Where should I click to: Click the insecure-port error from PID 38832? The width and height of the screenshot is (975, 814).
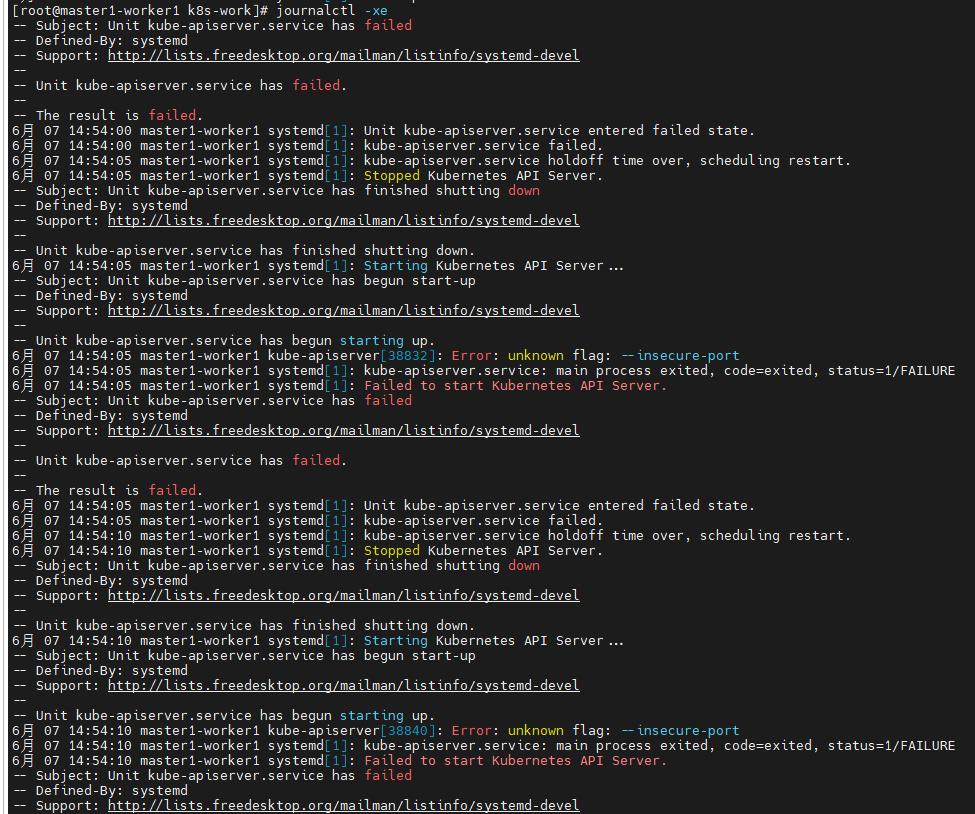(x=679, y=355)
